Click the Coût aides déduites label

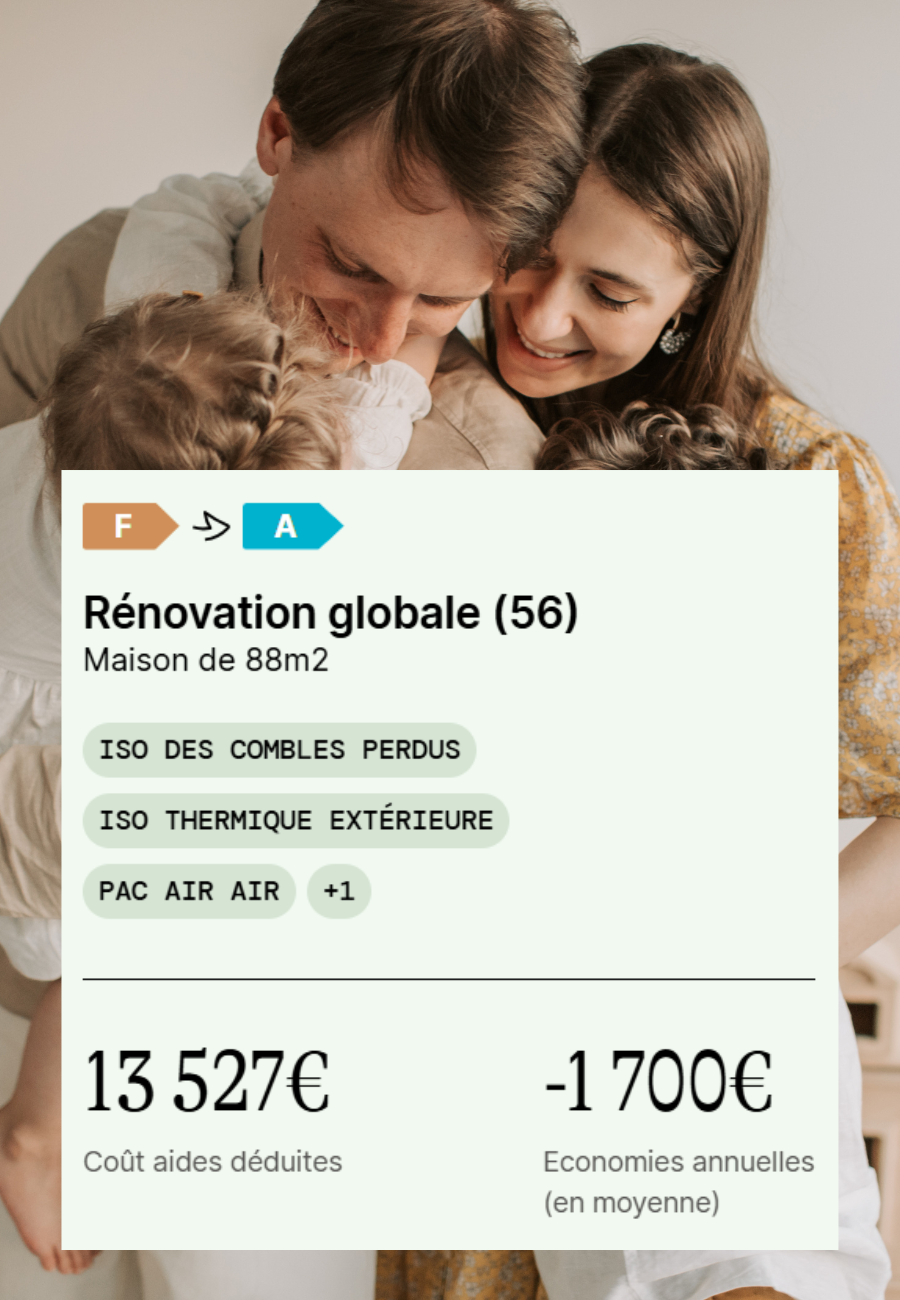pyautogui.click(x=213, y=1161)
